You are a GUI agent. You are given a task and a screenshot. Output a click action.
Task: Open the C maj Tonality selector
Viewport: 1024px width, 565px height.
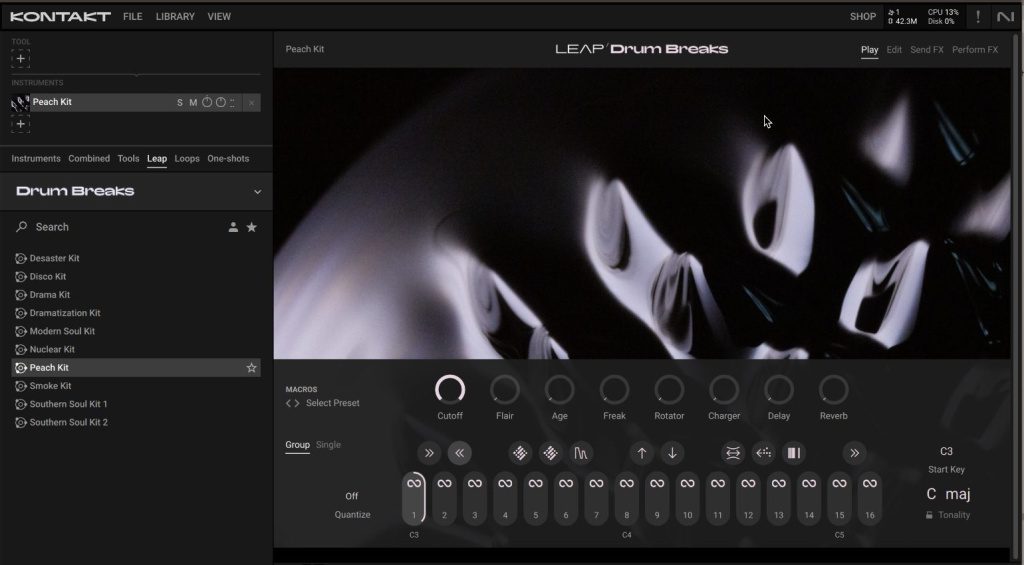tap(947, 494)
